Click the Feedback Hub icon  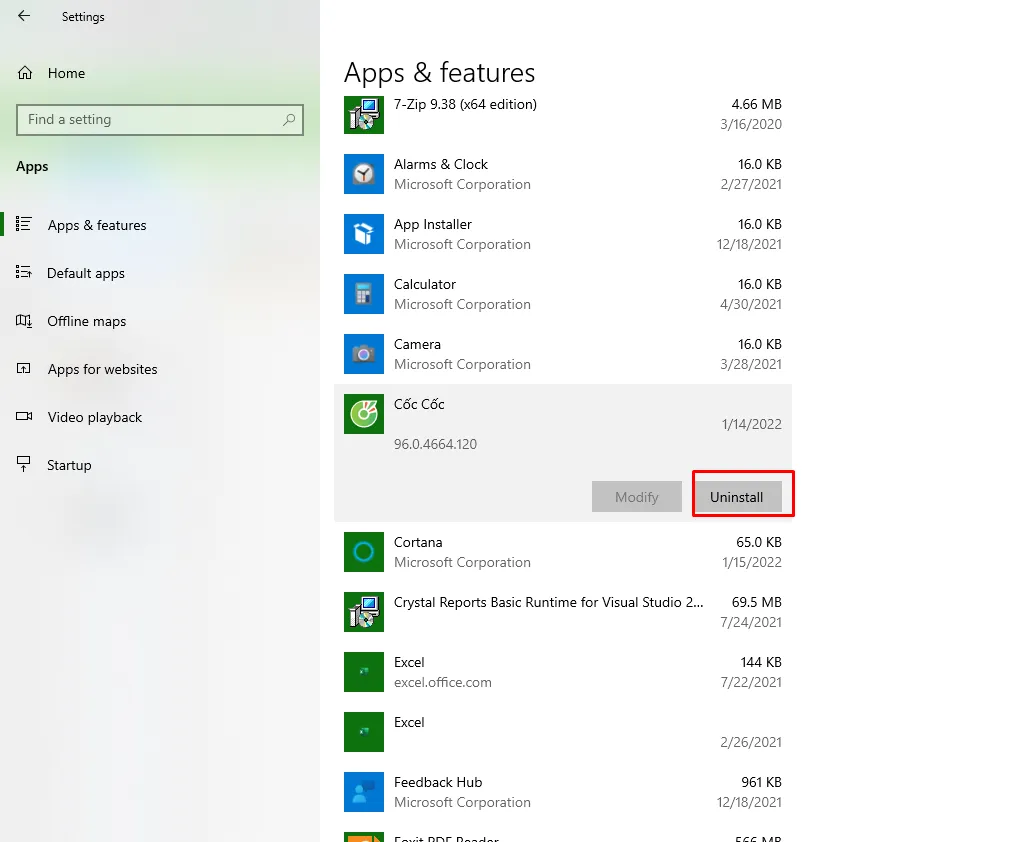363,792
